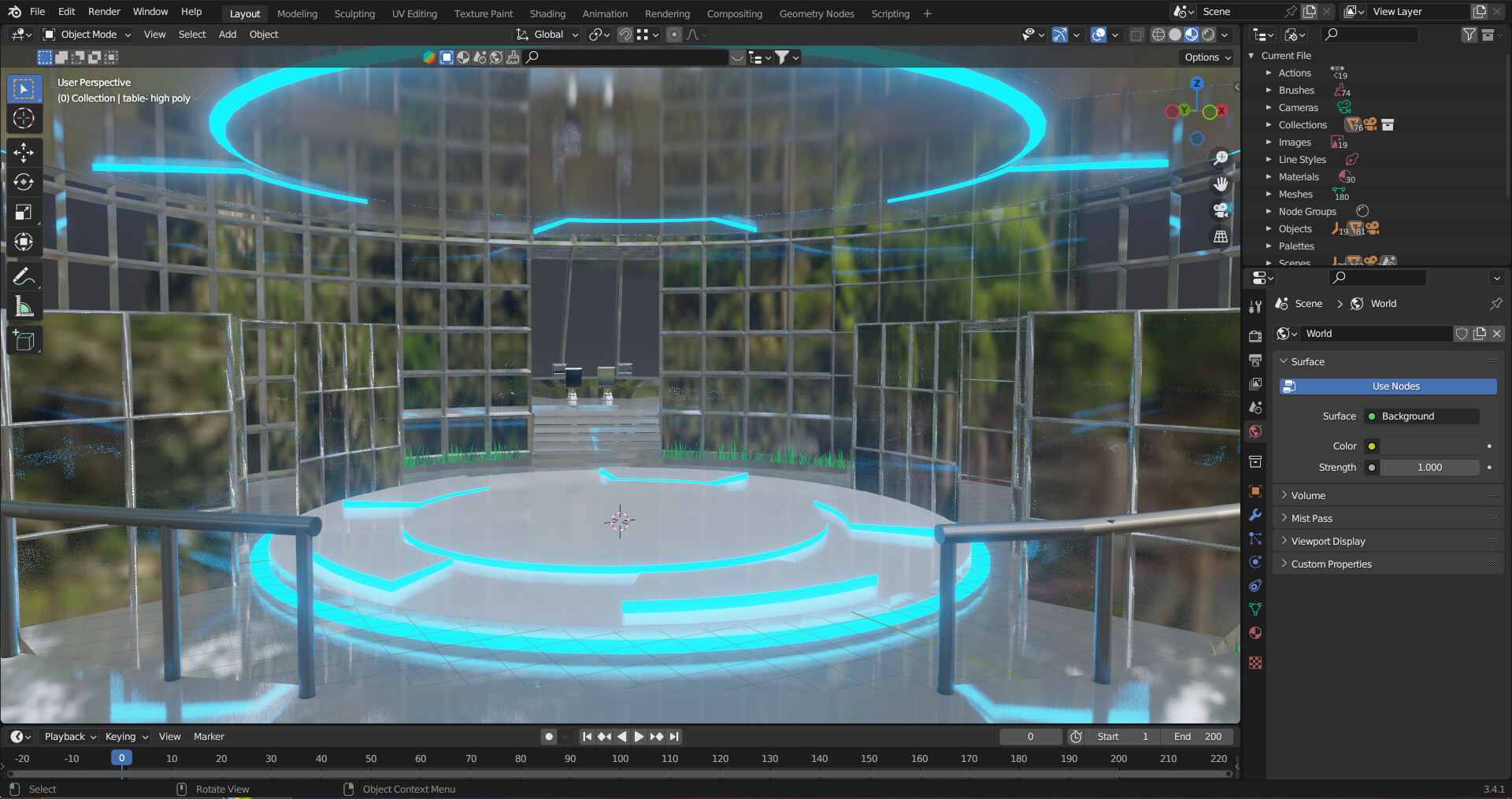
Task: Open the Render menu
Action: (104, 12)
